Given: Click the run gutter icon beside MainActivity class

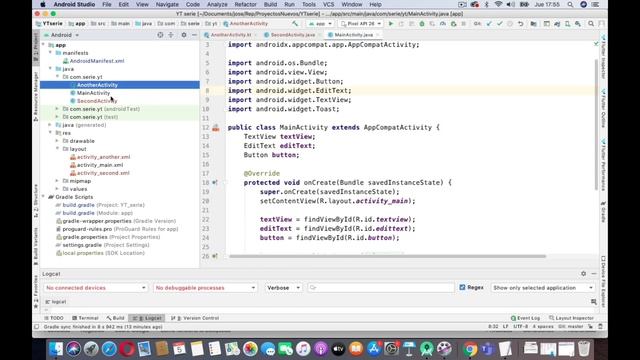Looking at the screenshot, I should pyautogui.click(x=216, y=128).
